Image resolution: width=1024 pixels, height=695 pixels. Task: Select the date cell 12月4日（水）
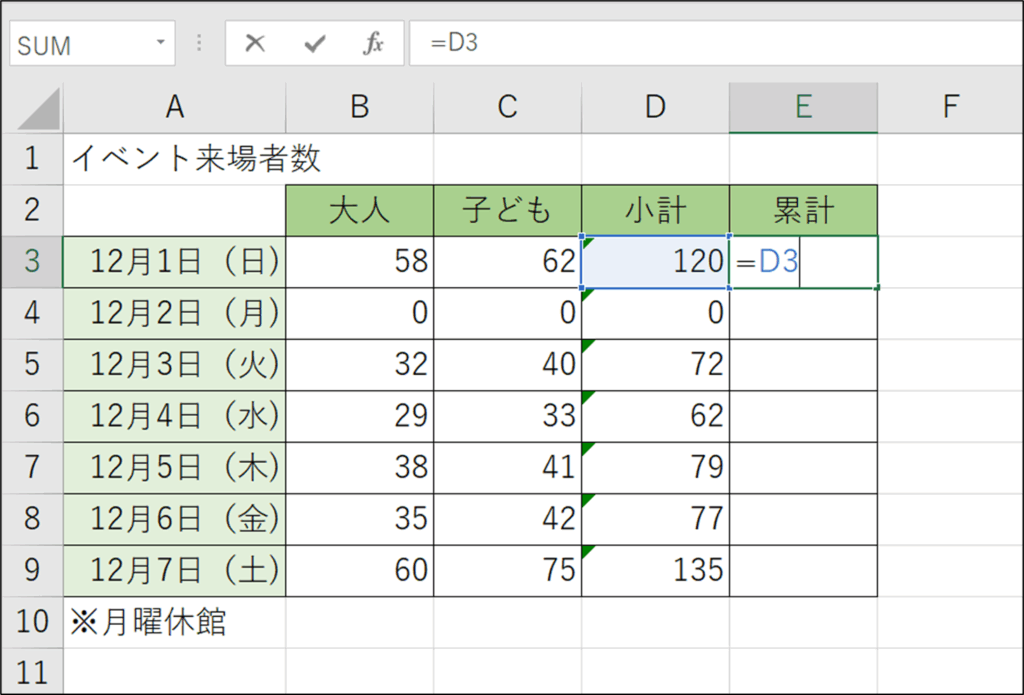(x=174, y=416)
